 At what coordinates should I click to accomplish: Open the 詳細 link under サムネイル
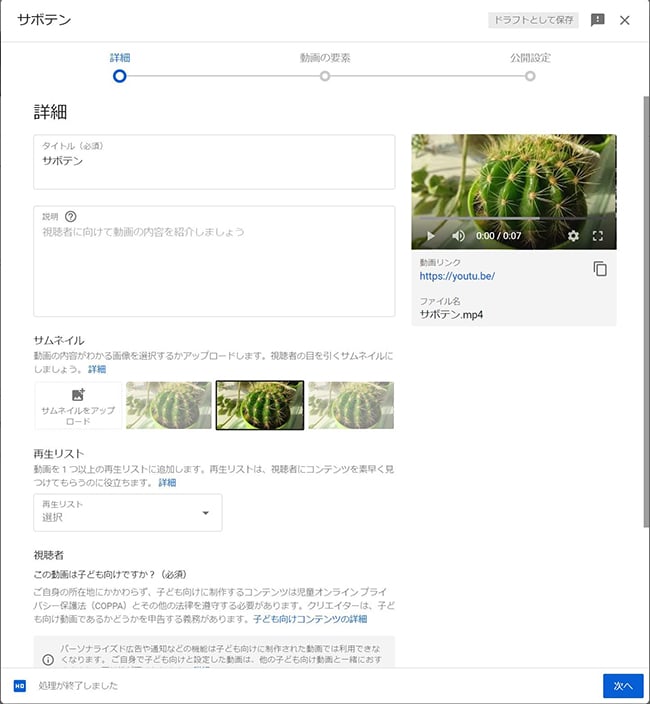coord(97,369)
